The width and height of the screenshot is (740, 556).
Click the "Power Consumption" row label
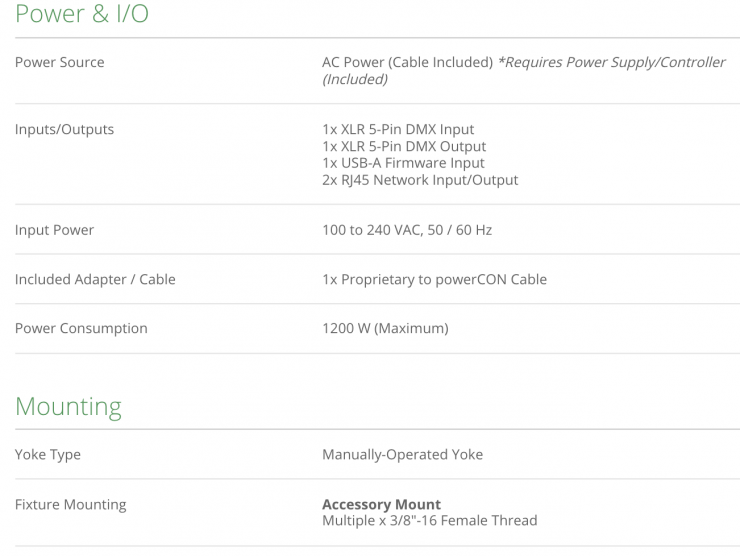click(x=81, y=328)
